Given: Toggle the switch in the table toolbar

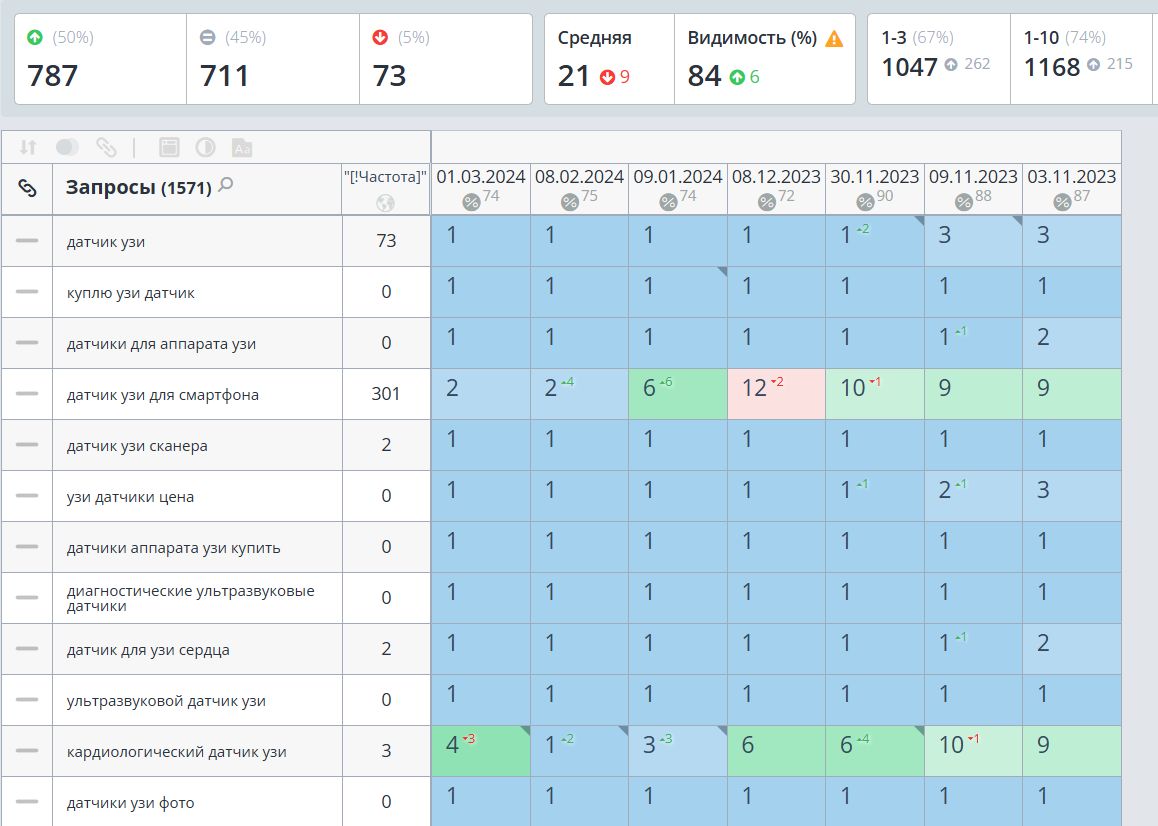Looking at the screenshot, I should pyautogui.click(x=67, y=147).
